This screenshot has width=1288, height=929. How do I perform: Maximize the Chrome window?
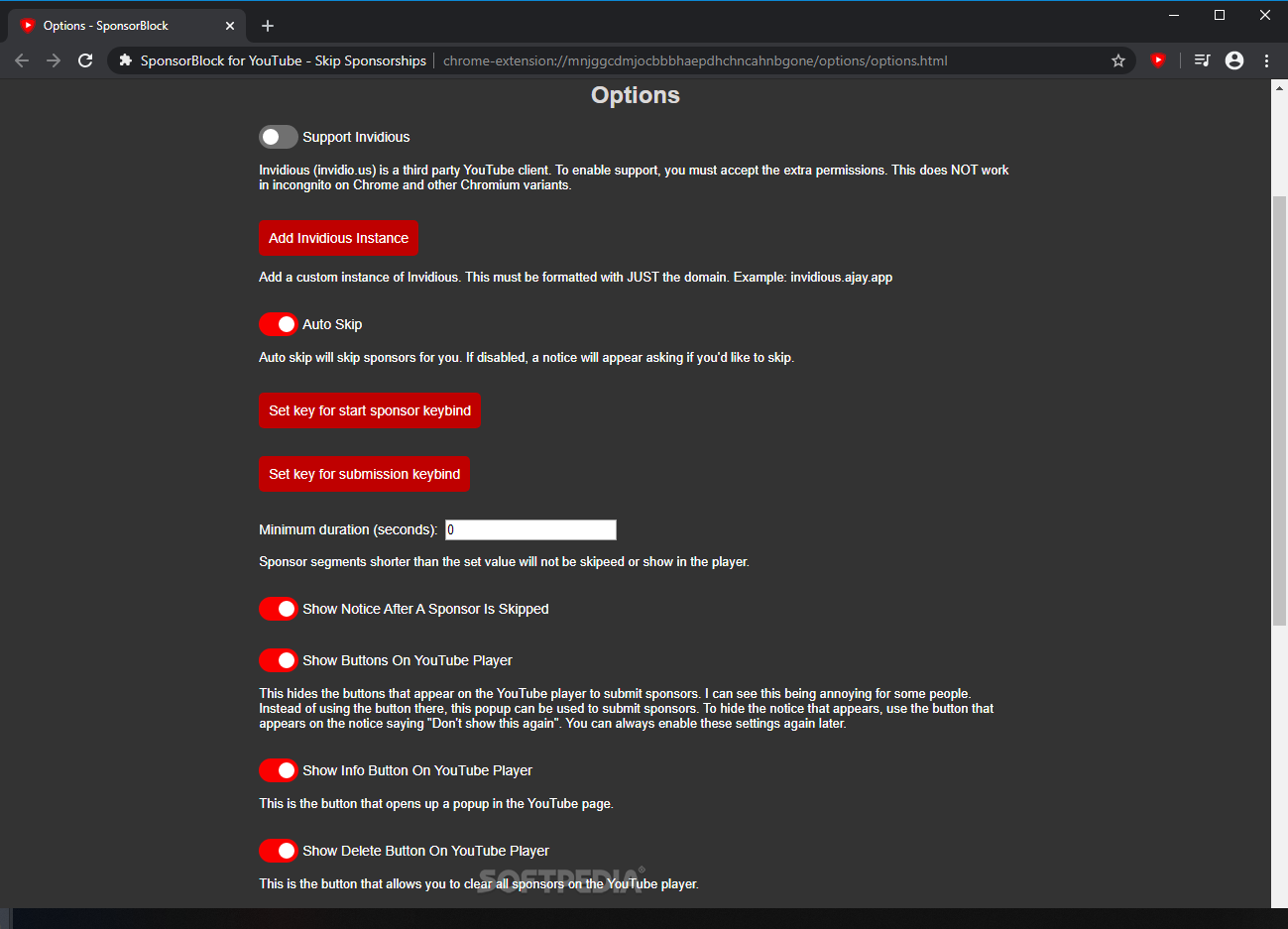[1220, 15]
